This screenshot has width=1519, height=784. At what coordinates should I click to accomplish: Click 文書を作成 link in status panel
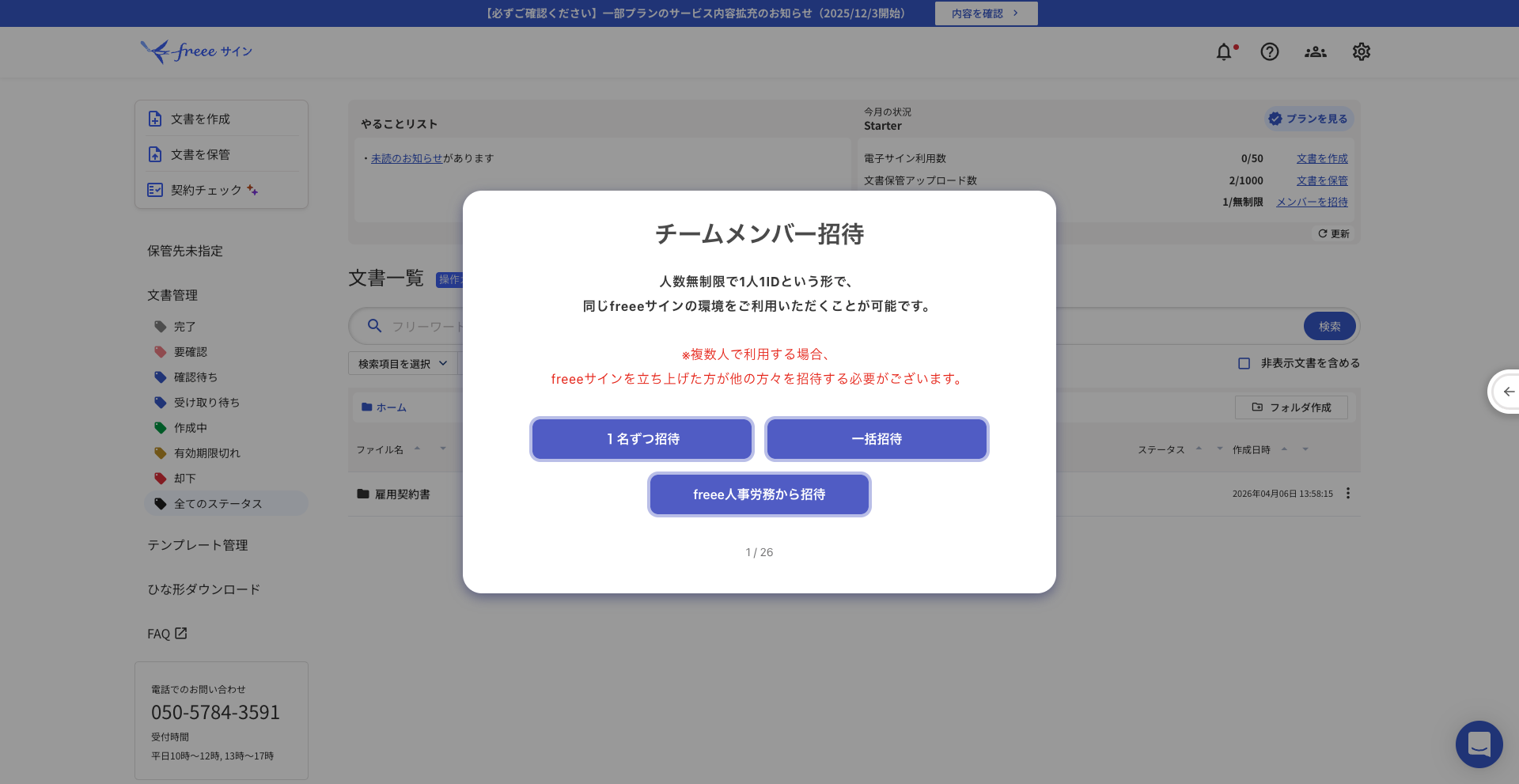tap(1322, 159)
